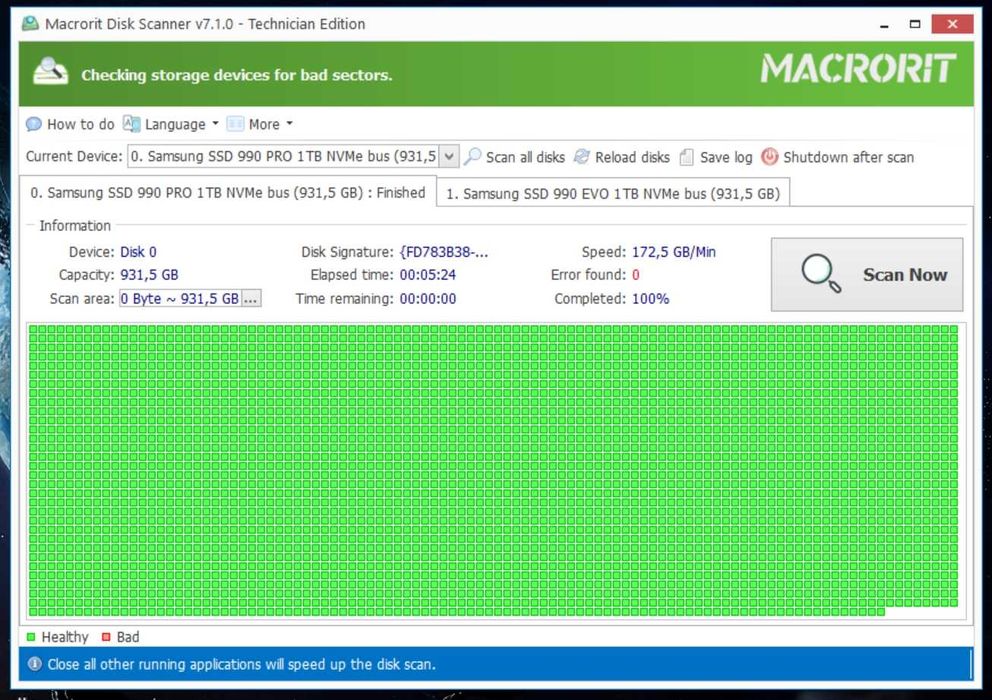This screenshot has height=700, width=992.
Task: Click the Disk Signature value {FD783B38-...
Action: [444, 252]
